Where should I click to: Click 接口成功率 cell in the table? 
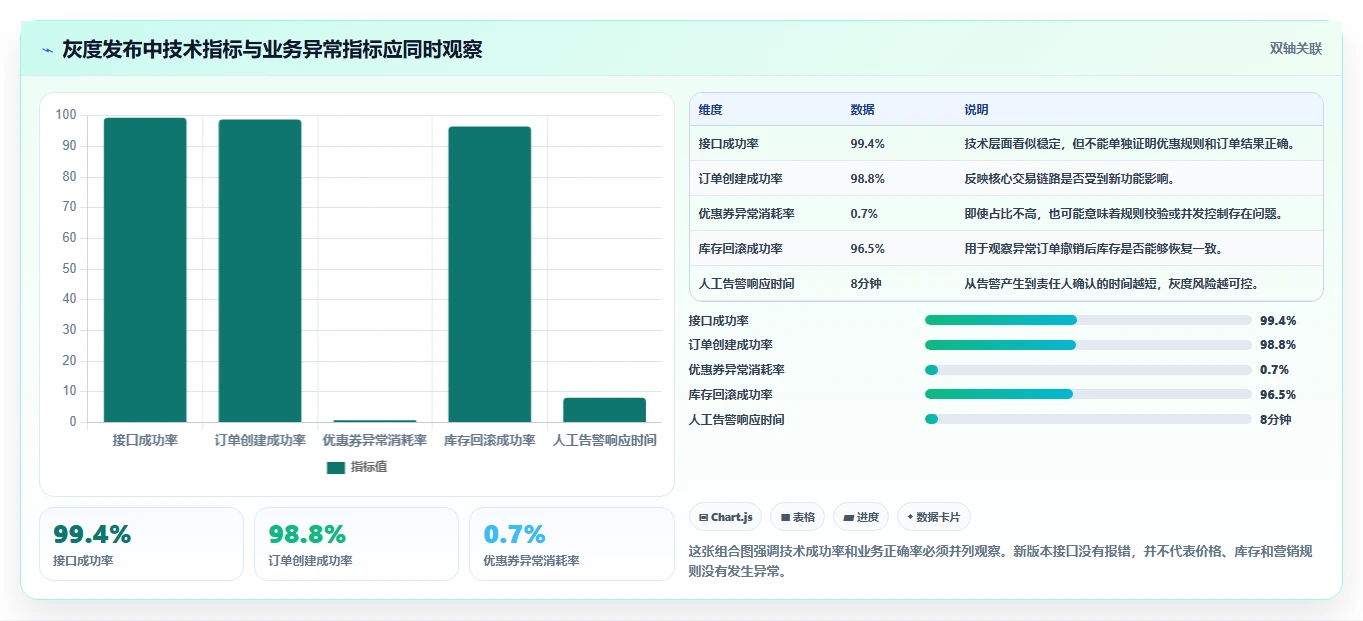728,144
